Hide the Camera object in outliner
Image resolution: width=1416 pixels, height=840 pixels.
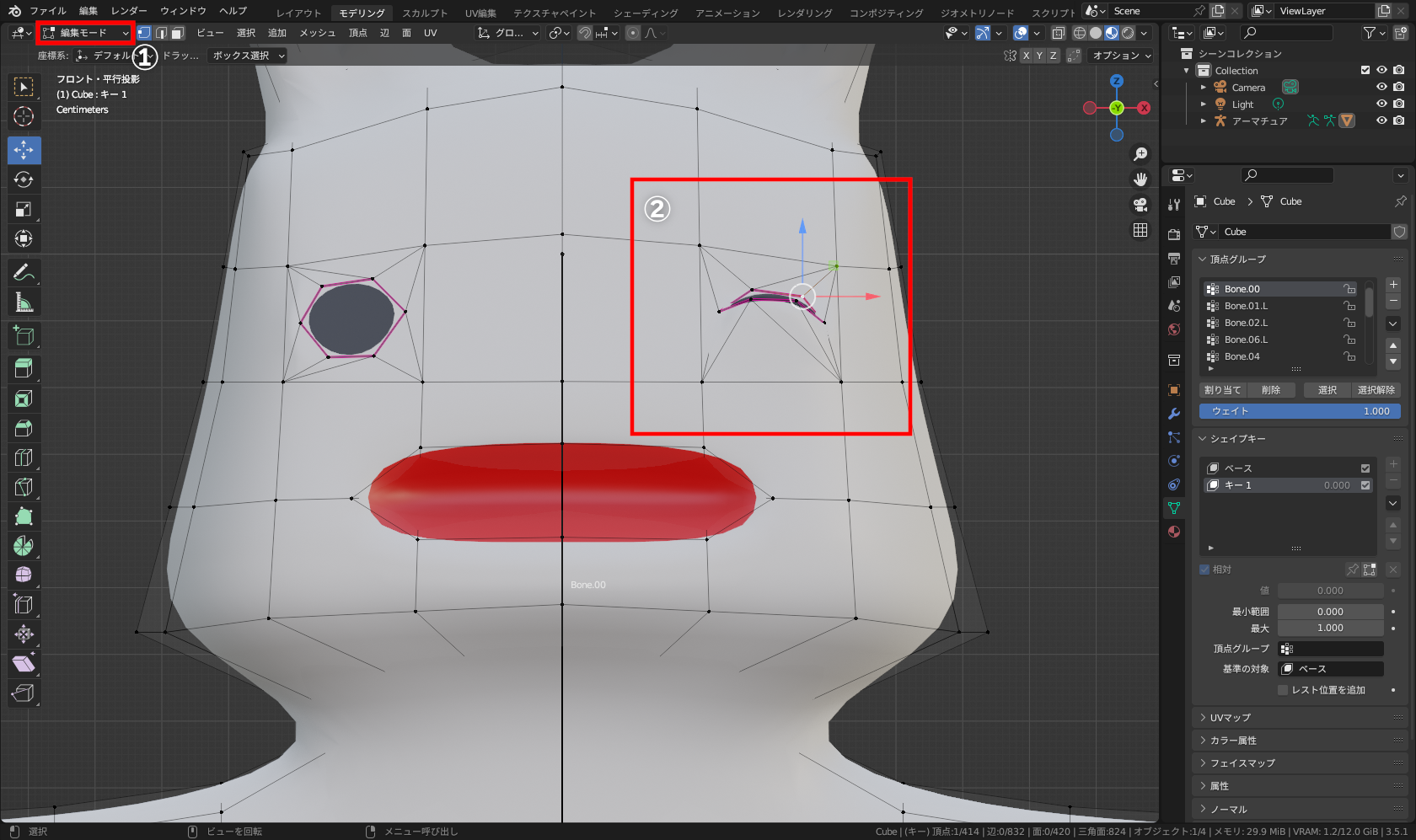coord(1381,88)
